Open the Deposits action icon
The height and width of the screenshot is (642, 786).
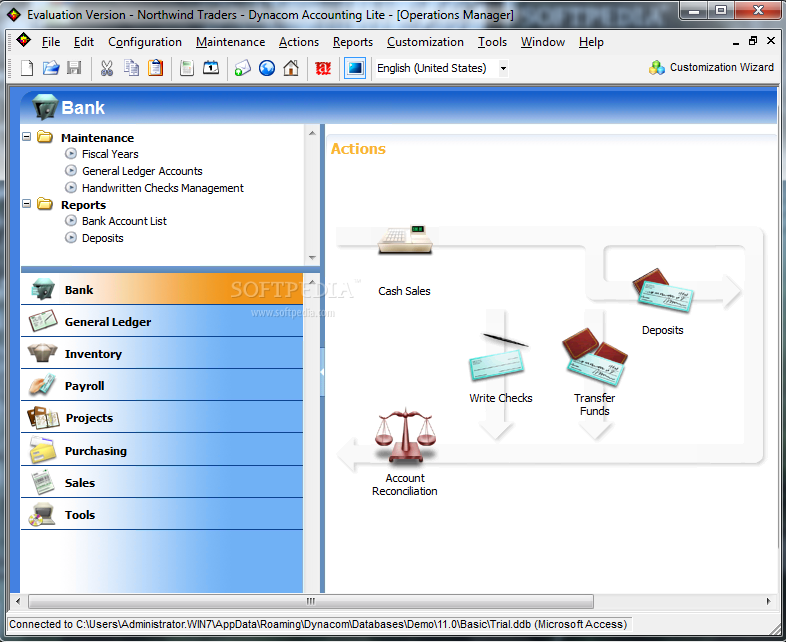[663, 290]
